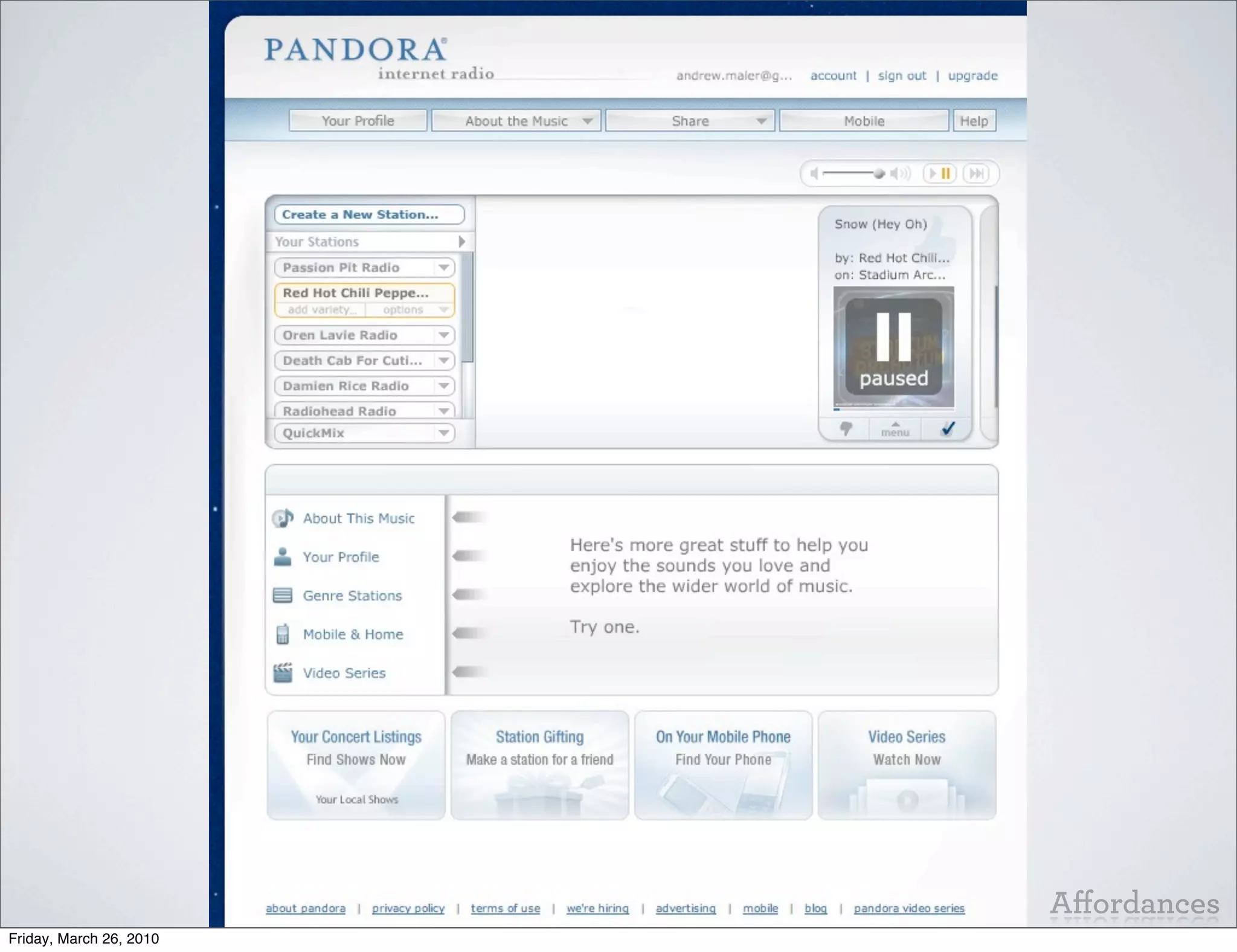
Task: Expand the Passion Pit Radio dropdown arrow
Action: coord(444,268)
